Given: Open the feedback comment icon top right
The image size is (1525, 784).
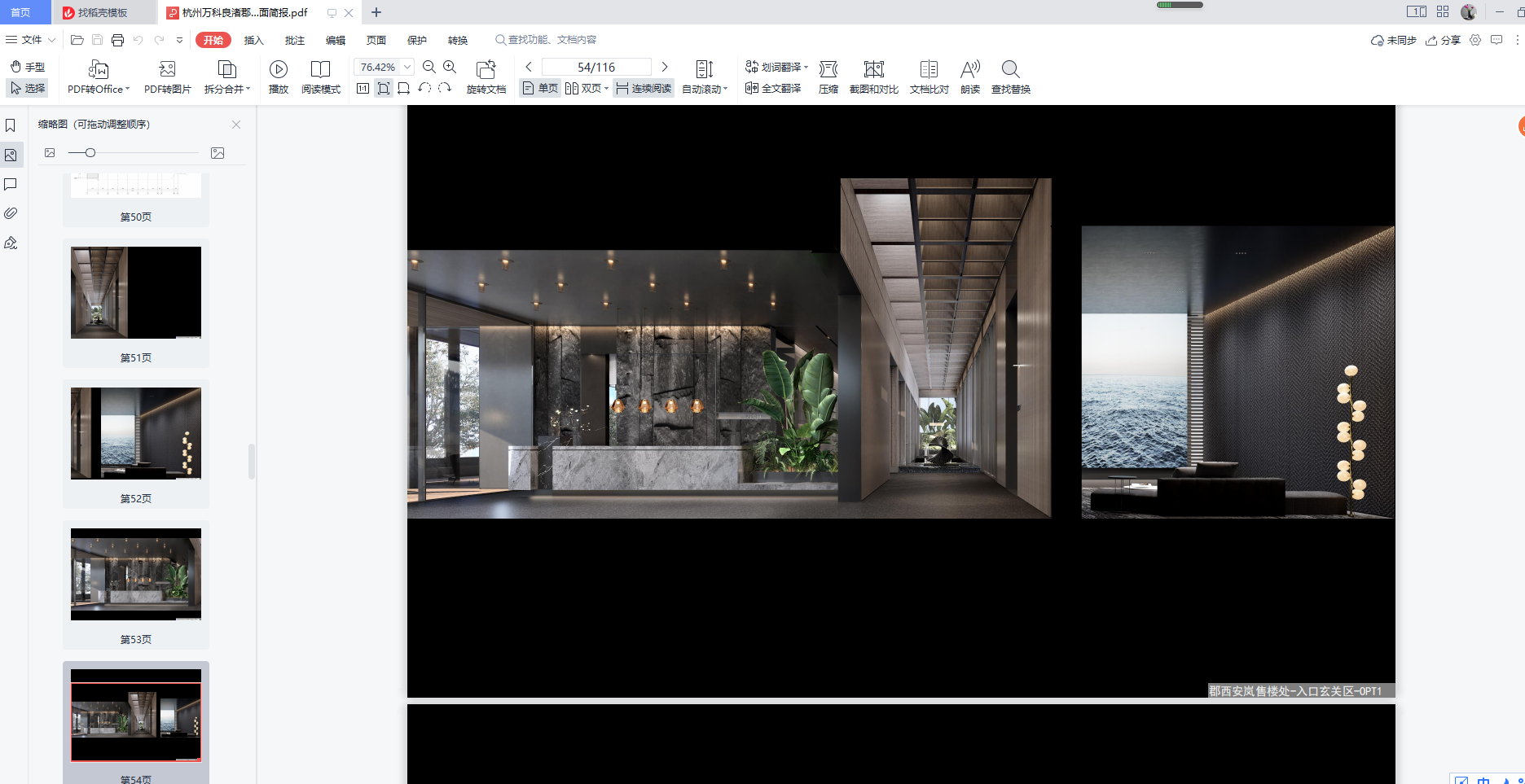Looking at the screenshot, I should pos(1496,40).
